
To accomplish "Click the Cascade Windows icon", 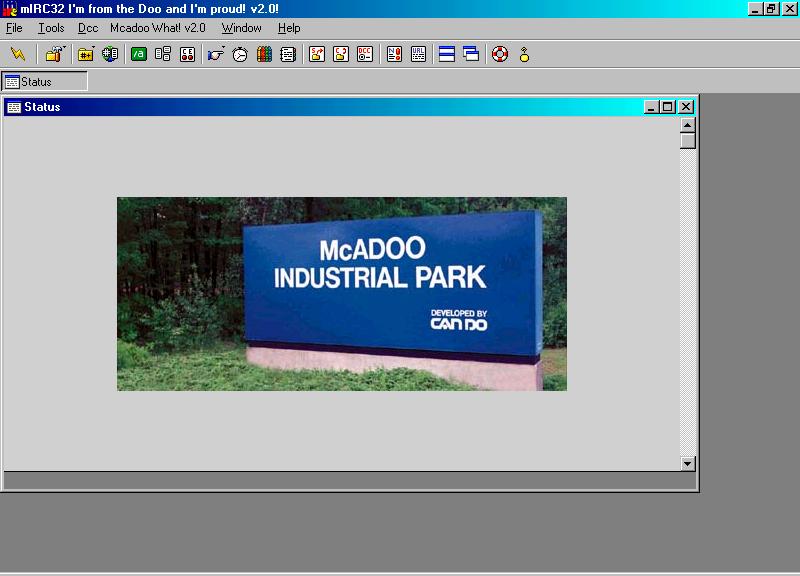I will click(x=471, y=54).
